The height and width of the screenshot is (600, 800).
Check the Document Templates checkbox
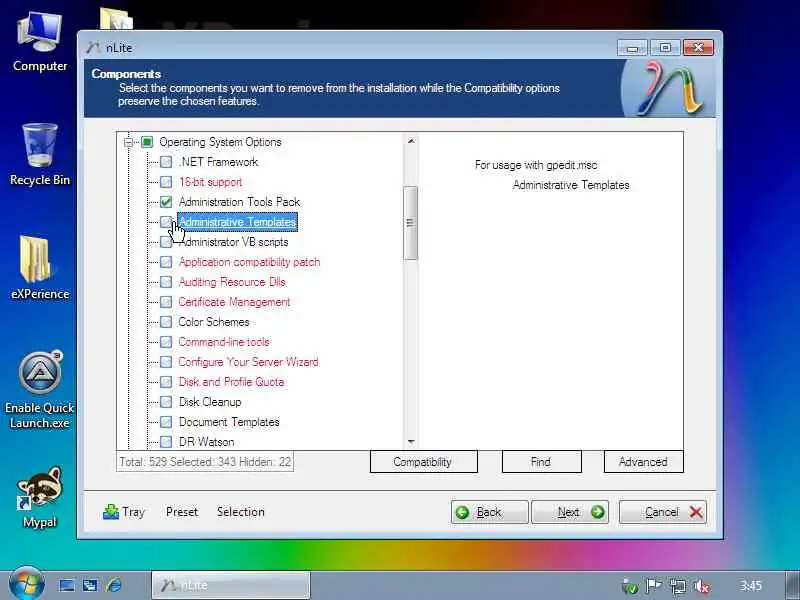coord(166,422)
